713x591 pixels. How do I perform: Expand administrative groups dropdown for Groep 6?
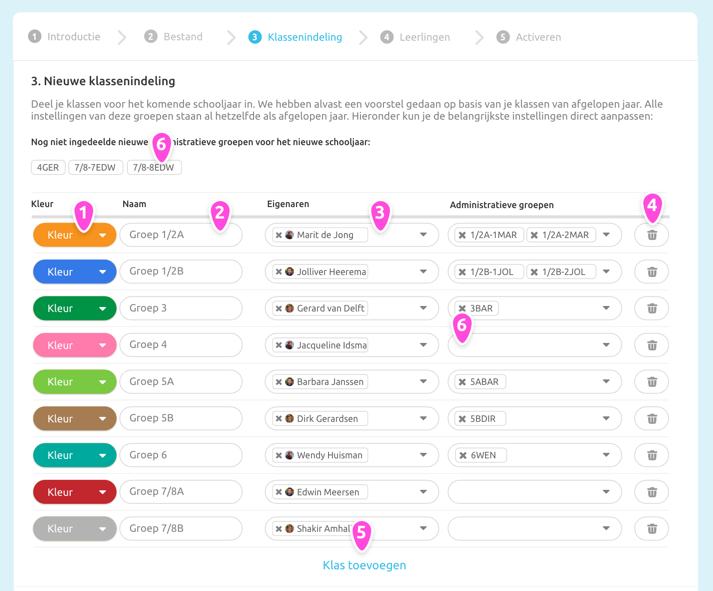tap(605, 455)
